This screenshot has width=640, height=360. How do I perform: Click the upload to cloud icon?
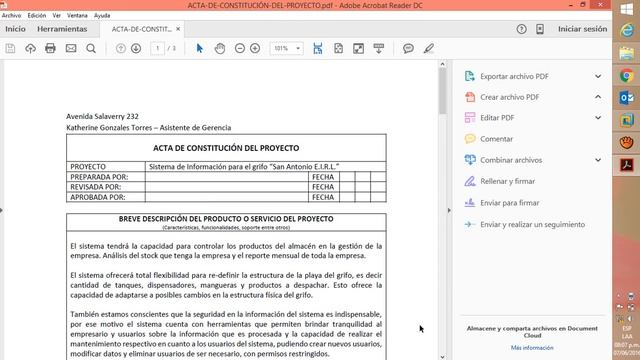30,49
